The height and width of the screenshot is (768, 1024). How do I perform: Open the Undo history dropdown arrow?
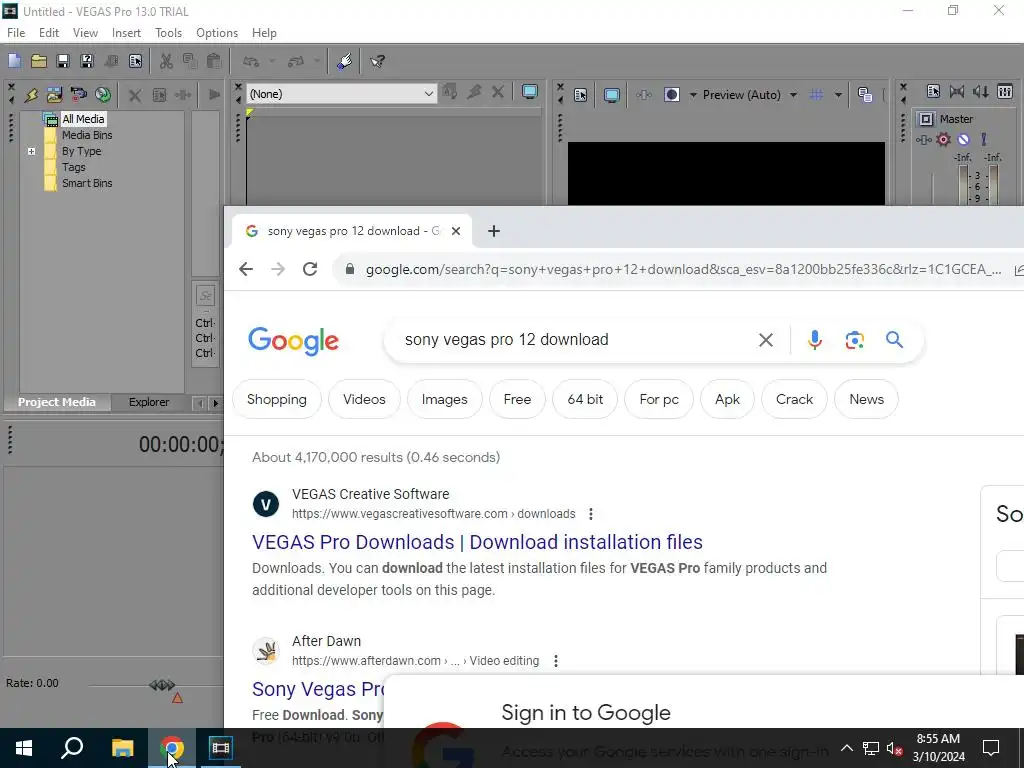(272, 61)
